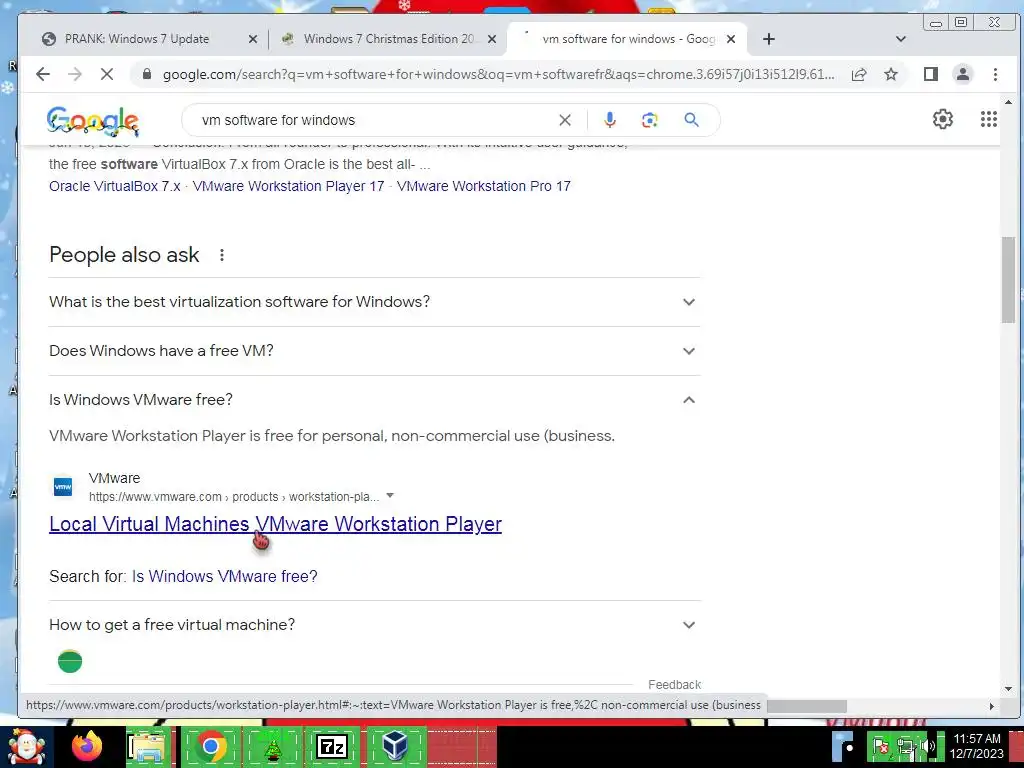Click the forward navigation arrow
The height and width of the screenshot is (768, 1024).
click(74, 74)
